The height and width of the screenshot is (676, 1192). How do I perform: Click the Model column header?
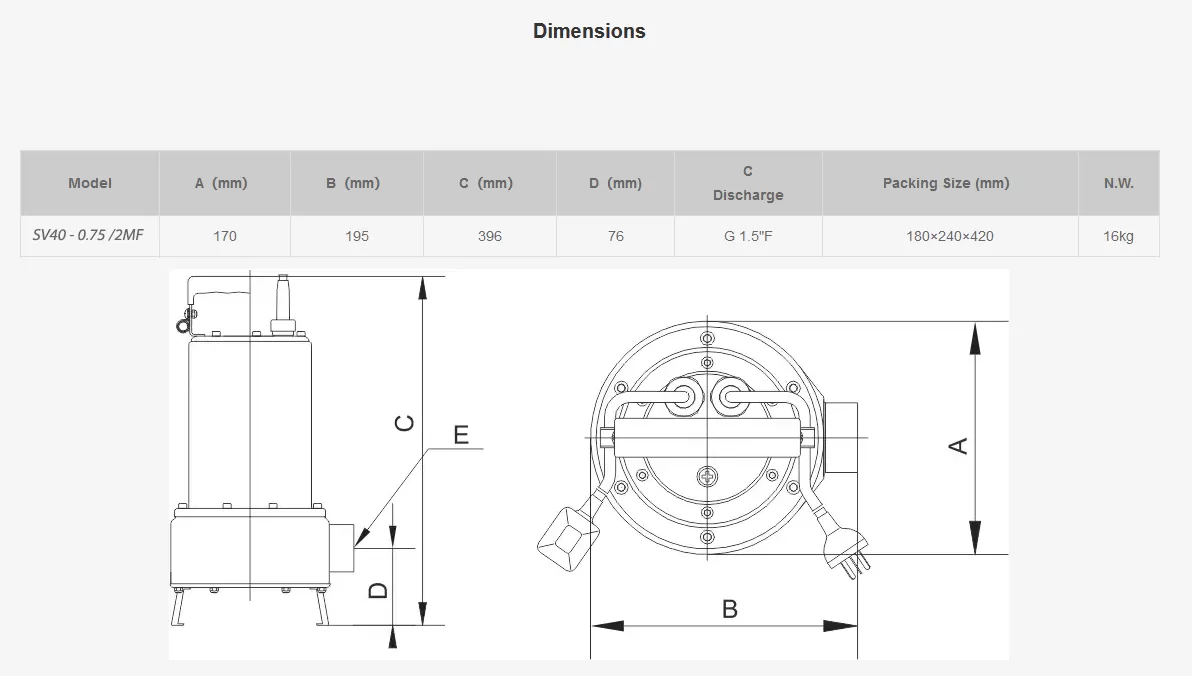tap(90, 183)
